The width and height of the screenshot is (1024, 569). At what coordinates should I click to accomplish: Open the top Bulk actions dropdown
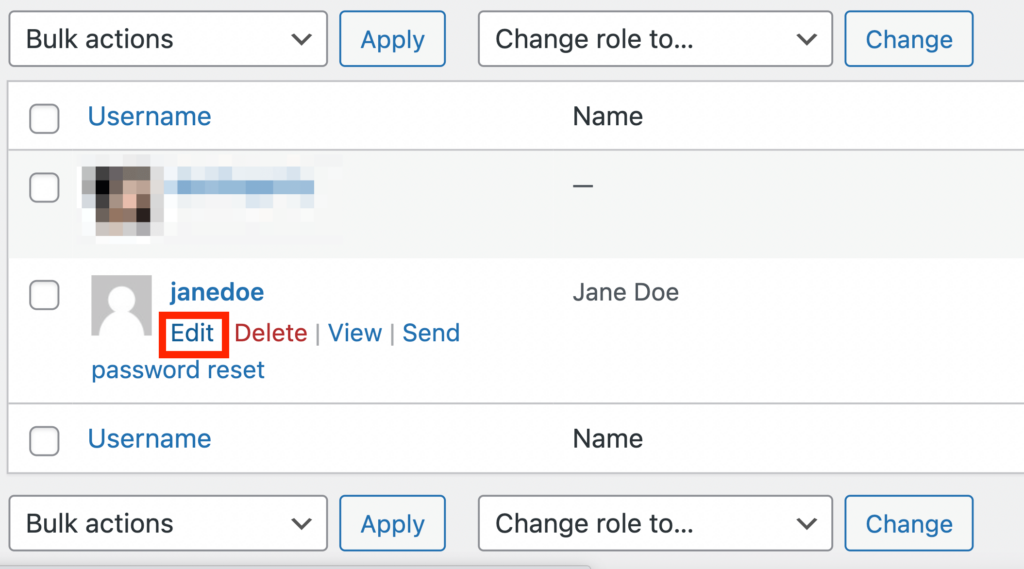pos(168,40)
